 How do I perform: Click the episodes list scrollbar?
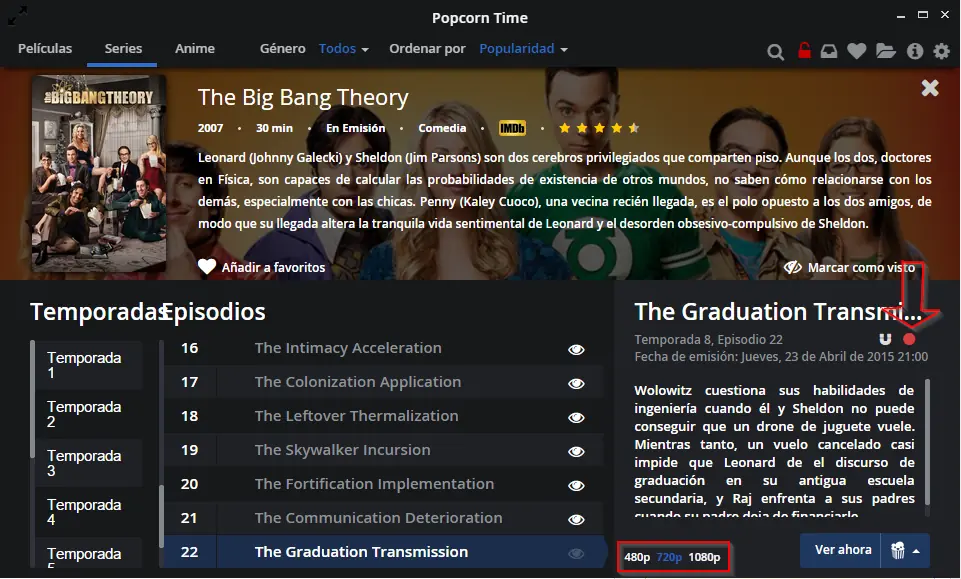tap(161, 516)
